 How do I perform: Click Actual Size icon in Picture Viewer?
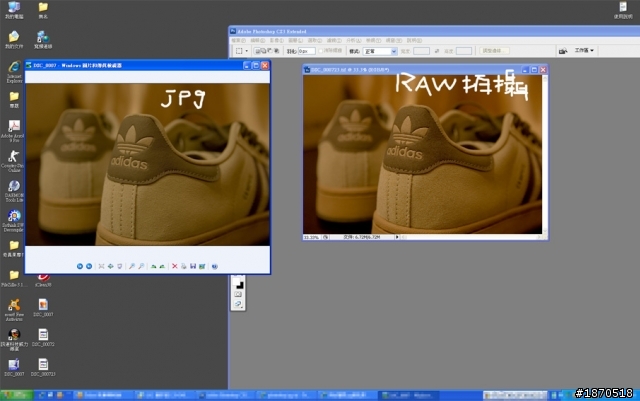[110, 266]
